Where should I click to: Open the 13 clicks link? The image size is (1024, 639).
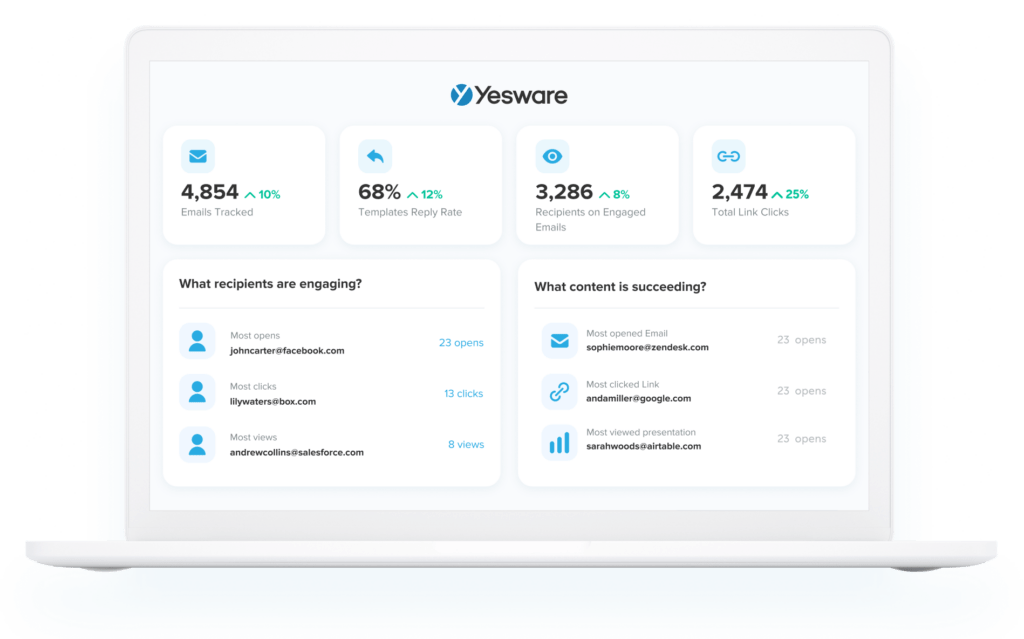pos(464,393)
